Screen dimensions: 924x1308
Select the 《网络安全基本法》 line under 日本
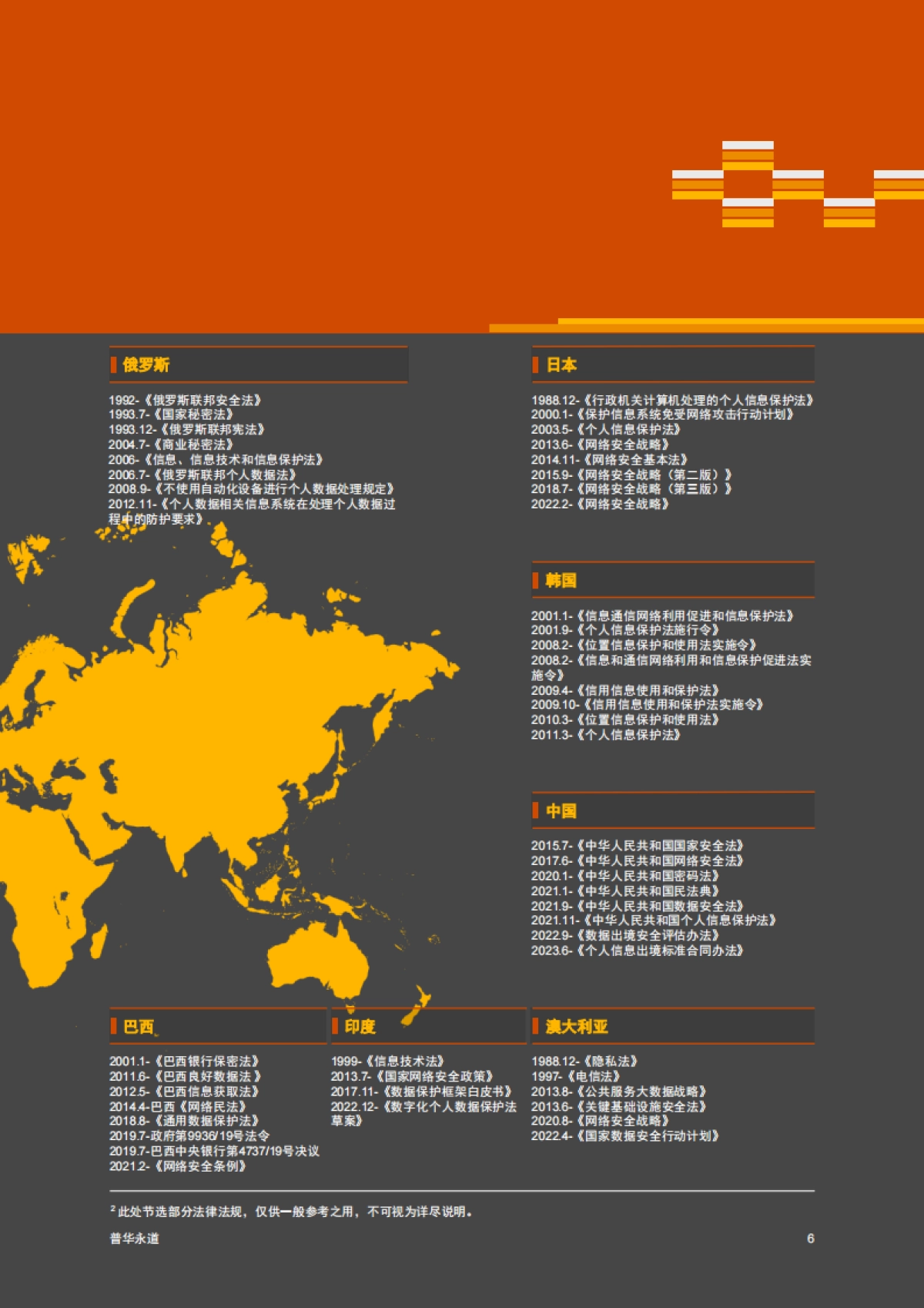tap(608, 460)
